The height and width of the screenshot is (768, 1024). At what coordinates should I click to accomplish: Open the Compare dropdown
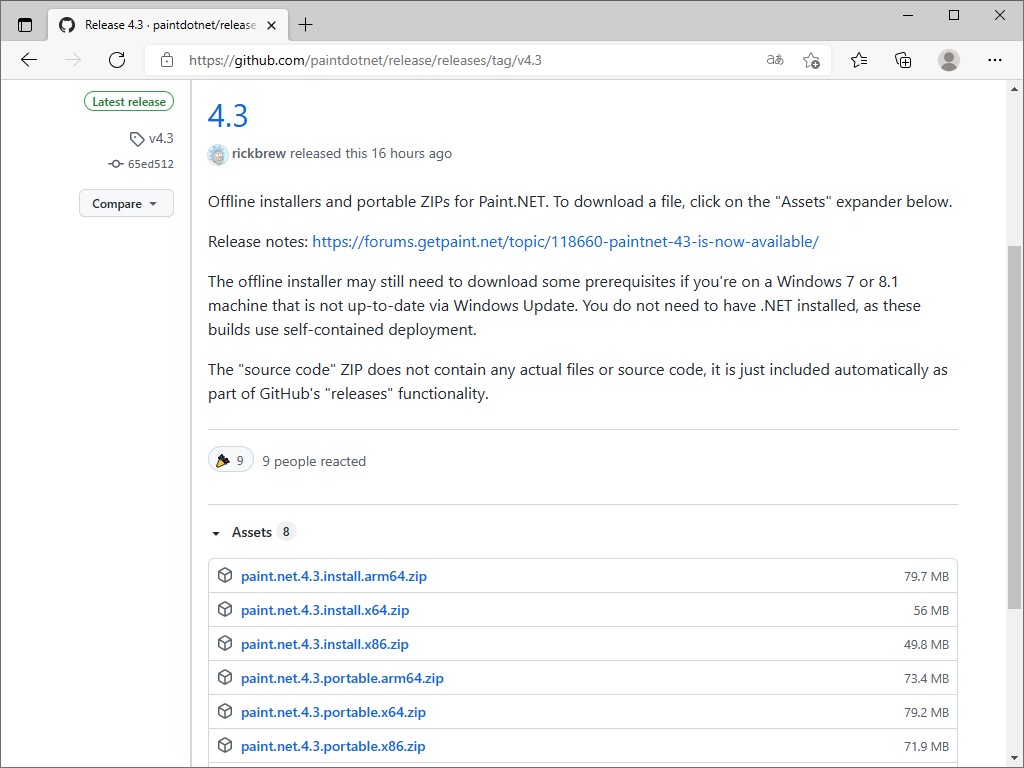[x=126, y=204]
